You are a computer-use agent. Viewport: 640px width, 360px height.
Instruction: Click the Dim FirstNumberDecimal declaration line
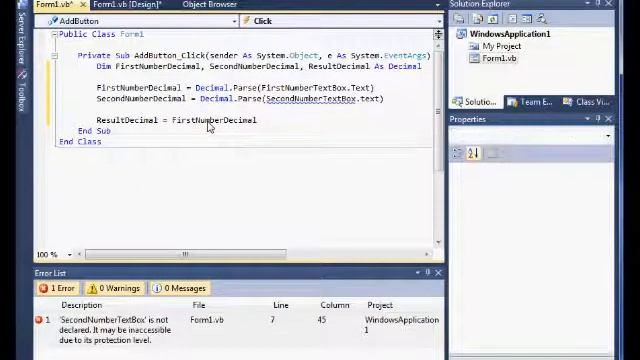coord(259,67)
